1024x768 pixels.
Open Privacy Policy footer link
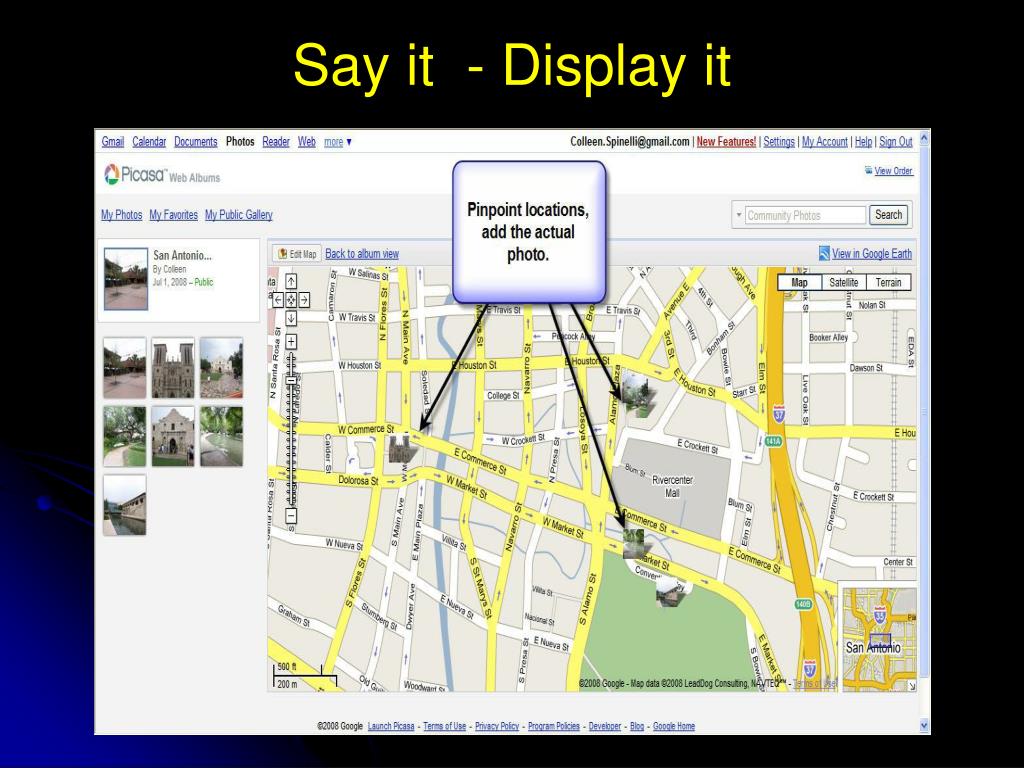click(x=496, y=726)
